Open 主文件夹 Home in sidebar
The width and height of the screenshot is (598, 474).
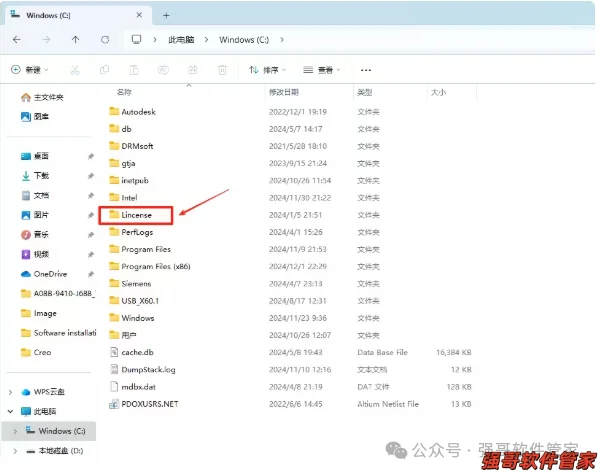pos(42,97)
